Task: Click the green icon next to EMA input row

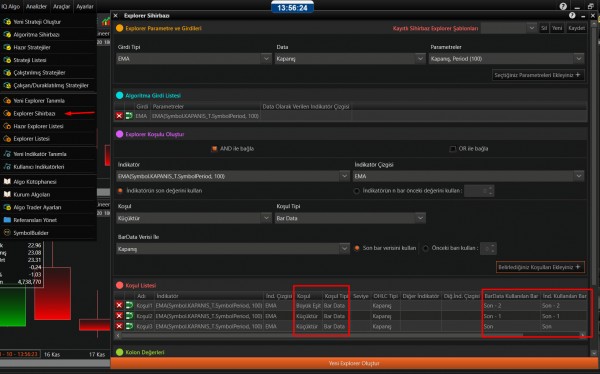Action: point(129,116)
